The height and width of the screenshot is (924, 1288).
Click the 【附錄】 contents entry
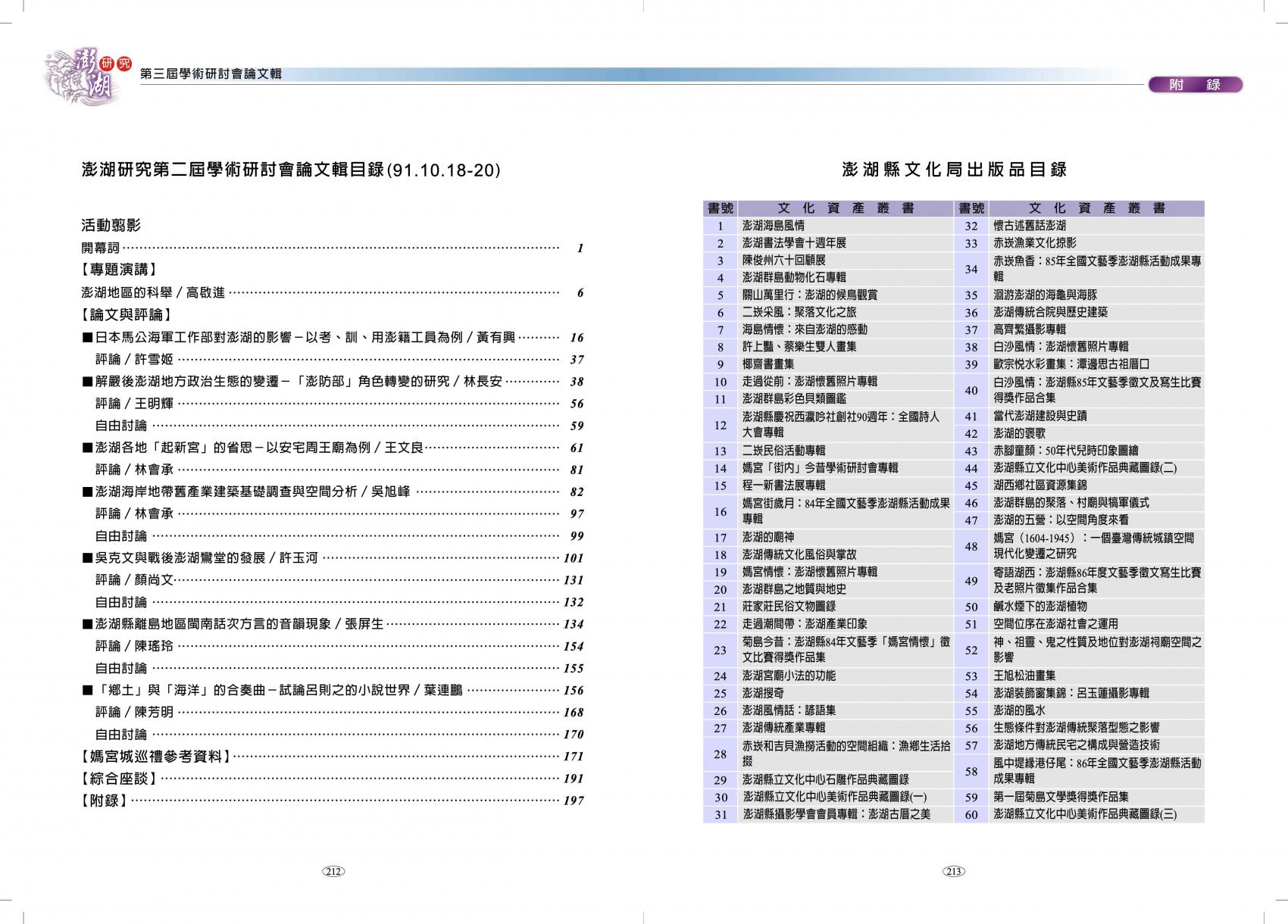(x=105, y=800)
